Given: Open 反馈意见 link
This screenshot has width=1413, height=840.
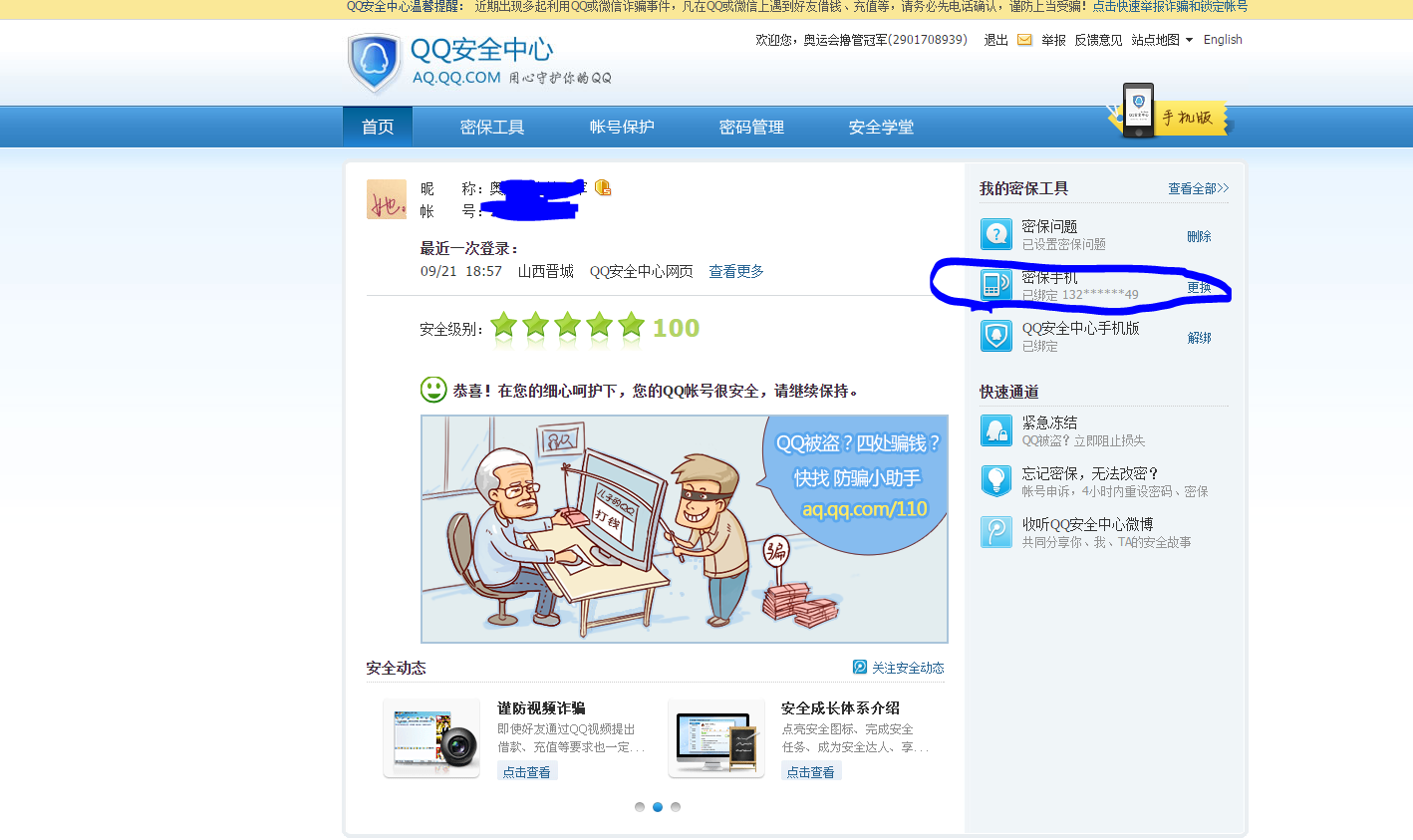Looking at the screenshot, I should click(1098, 40).
